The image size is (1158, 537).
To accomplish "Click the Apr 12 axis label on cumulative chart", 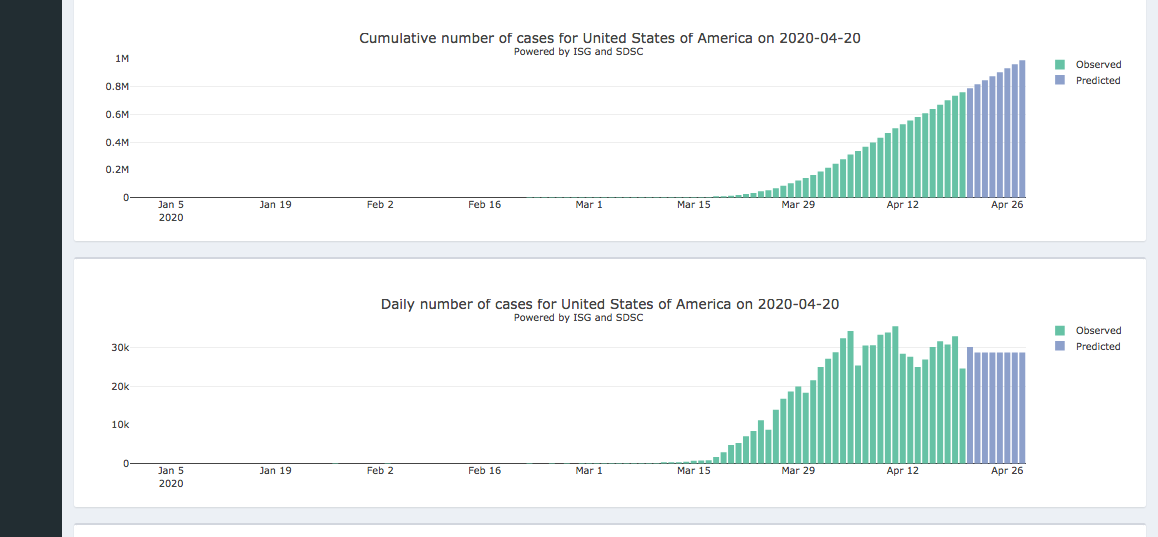I will tap(903, 205).
